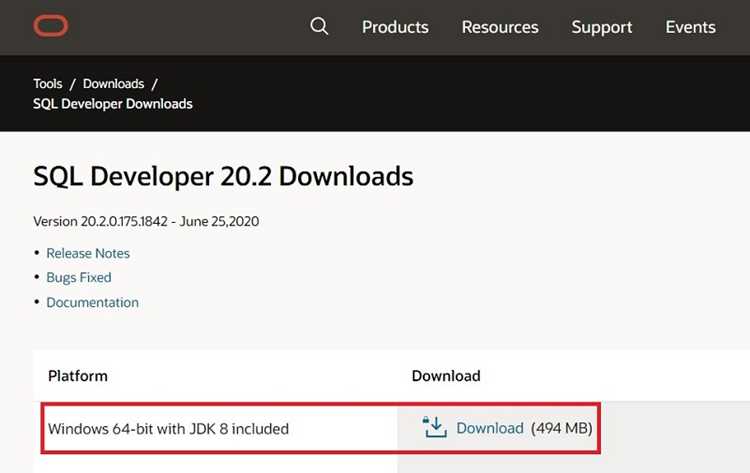Click the 'SQL Developer 20.2 Downloads' heading
Viewport: 750px width, 473px height.
click(223, 176)
